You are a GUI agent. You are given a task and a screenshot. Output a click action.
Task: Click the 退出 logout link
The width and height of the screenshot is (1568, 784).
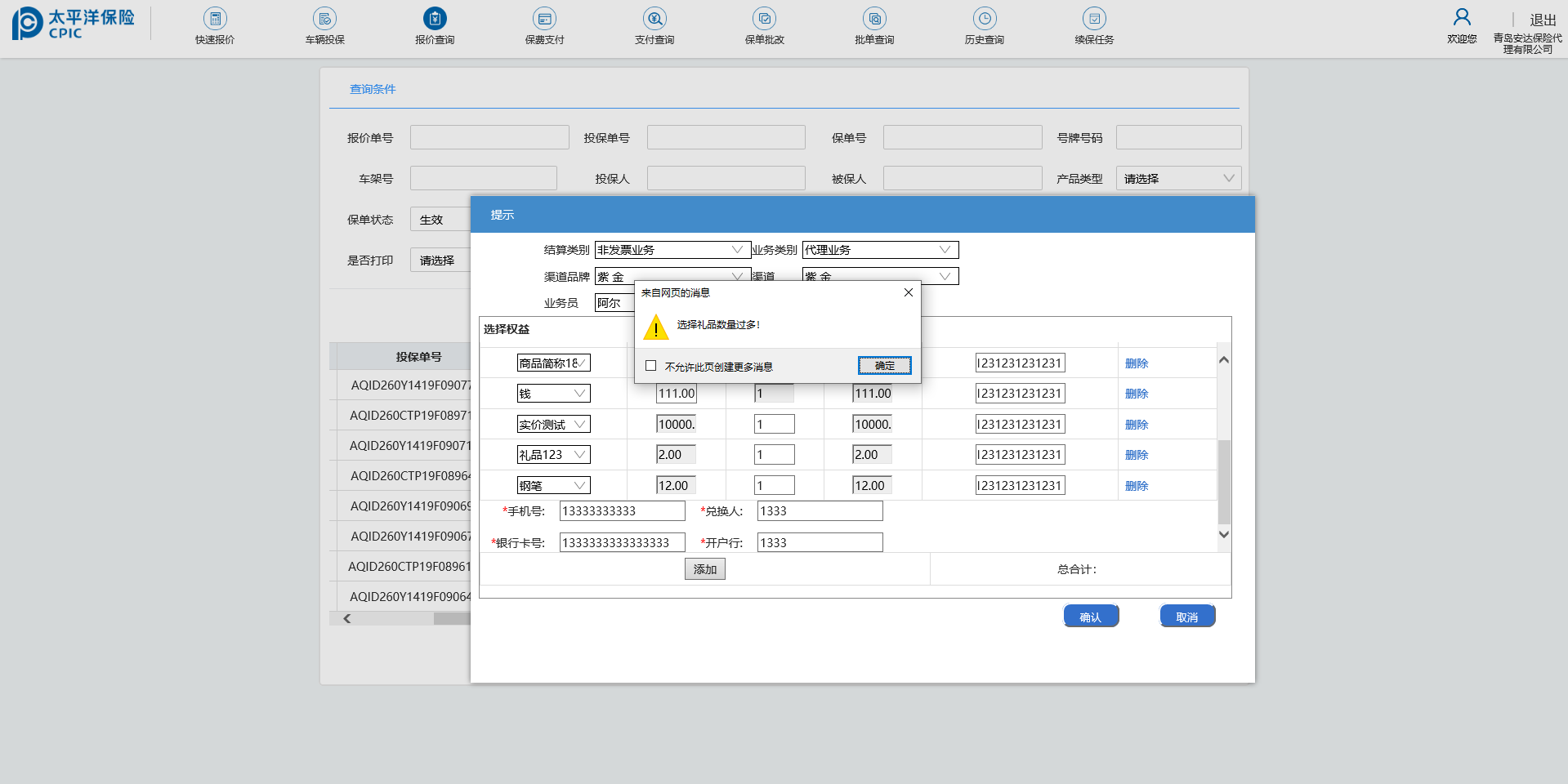pos(1543,20)
